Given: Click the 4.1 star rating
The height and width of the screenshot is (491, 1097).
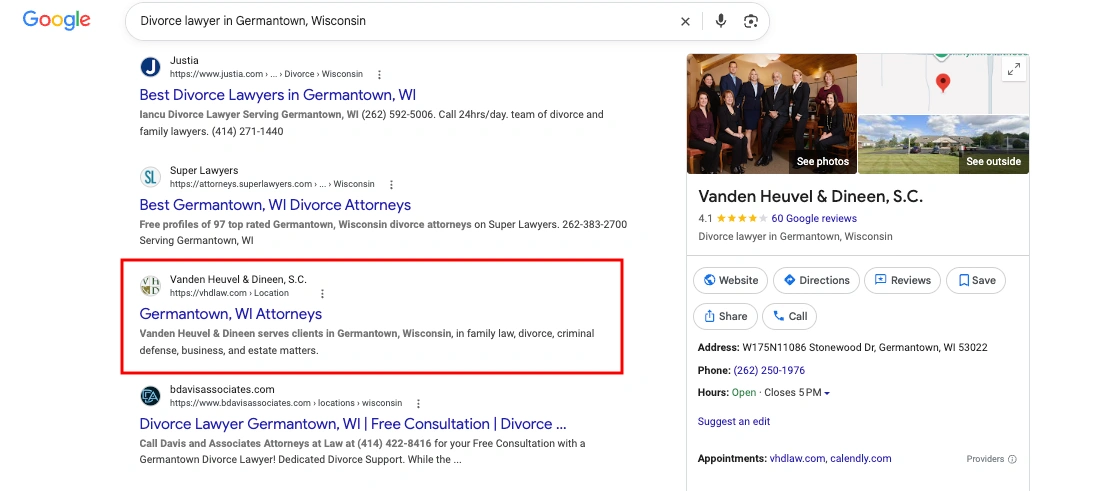Looking at the screenshot, I should (732, 218).
